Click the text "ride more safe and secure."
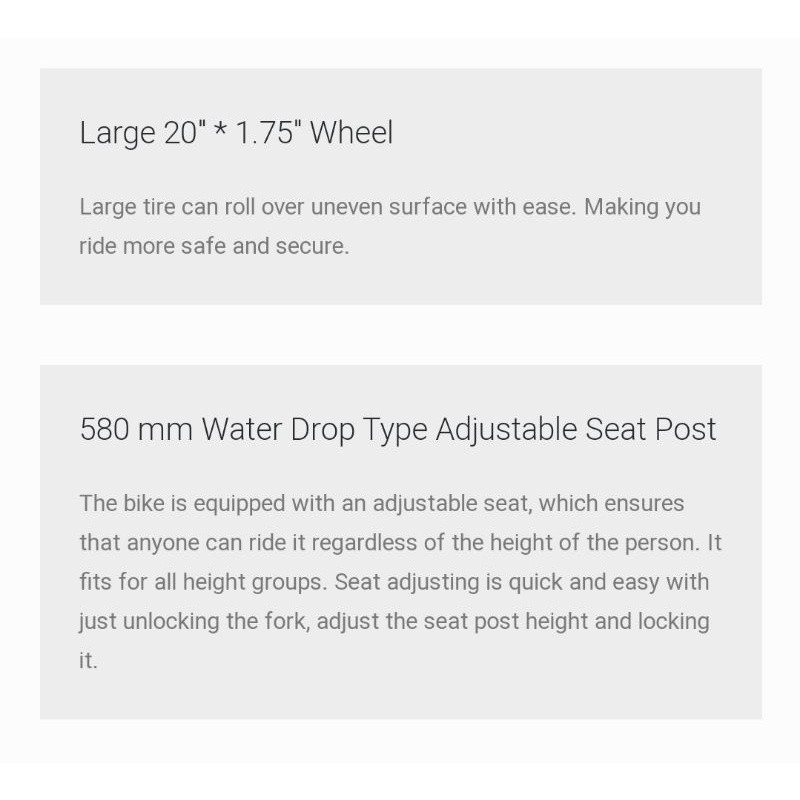Screen dimensions: 800x800 pyautogui.click(x=214, y=246)
